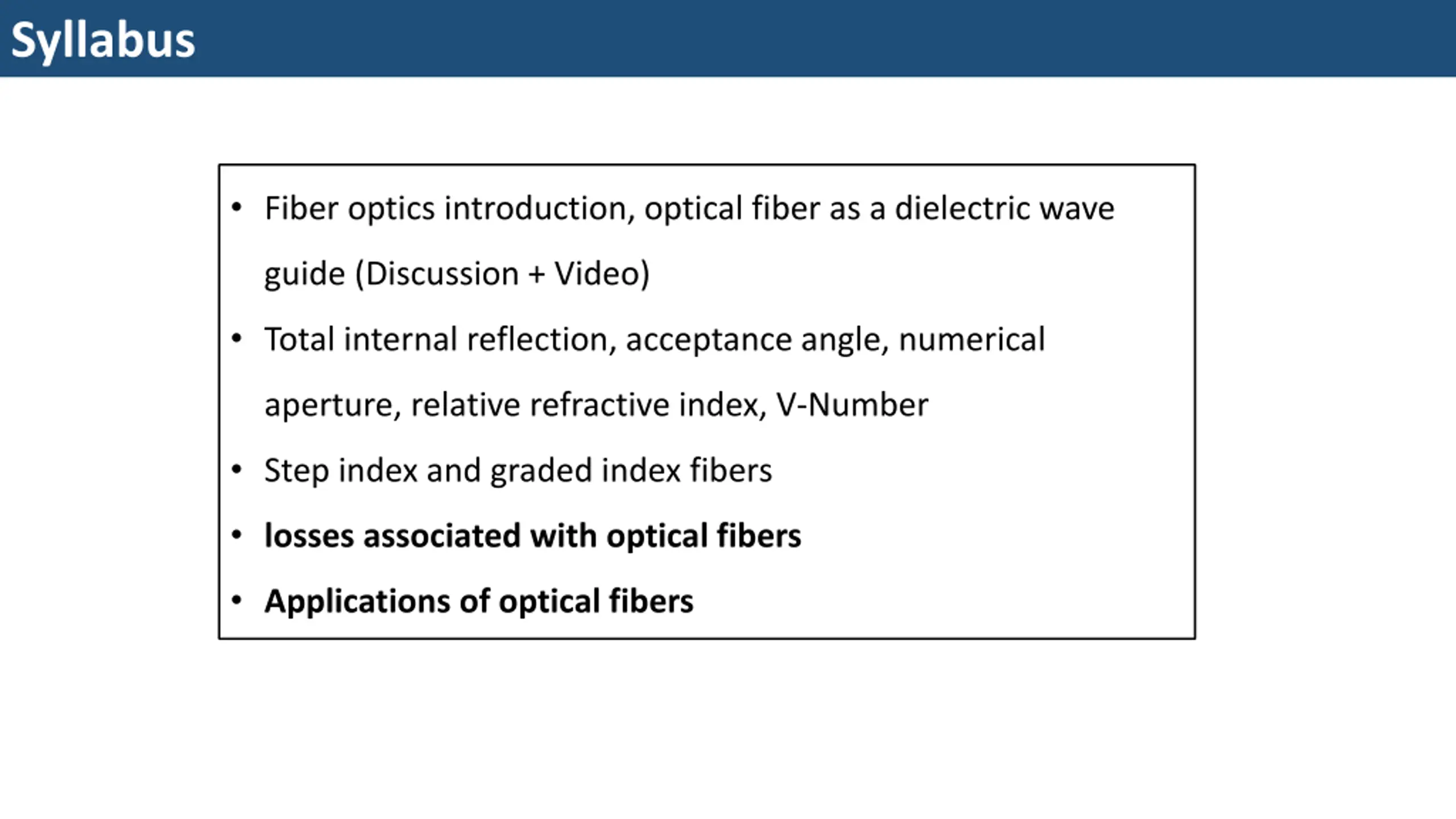This screenshot has height=819, width=1456.
Task: Click the words 'acceptance angle'
Action: click(757, 341)
